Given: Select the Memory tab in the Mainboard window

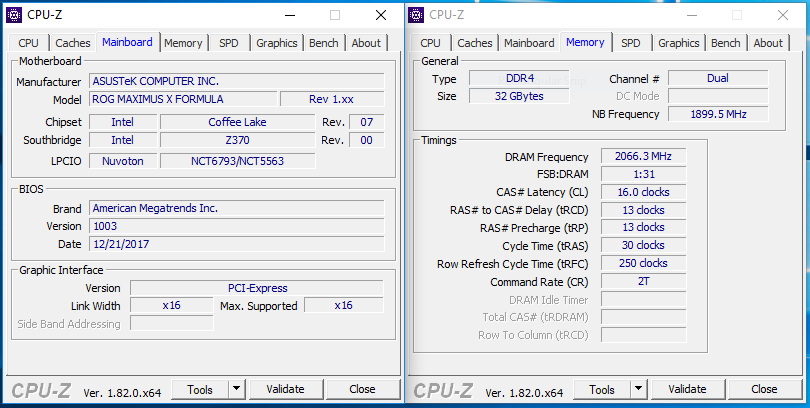Looking at the screenshot, I should [x=183, y=43].
